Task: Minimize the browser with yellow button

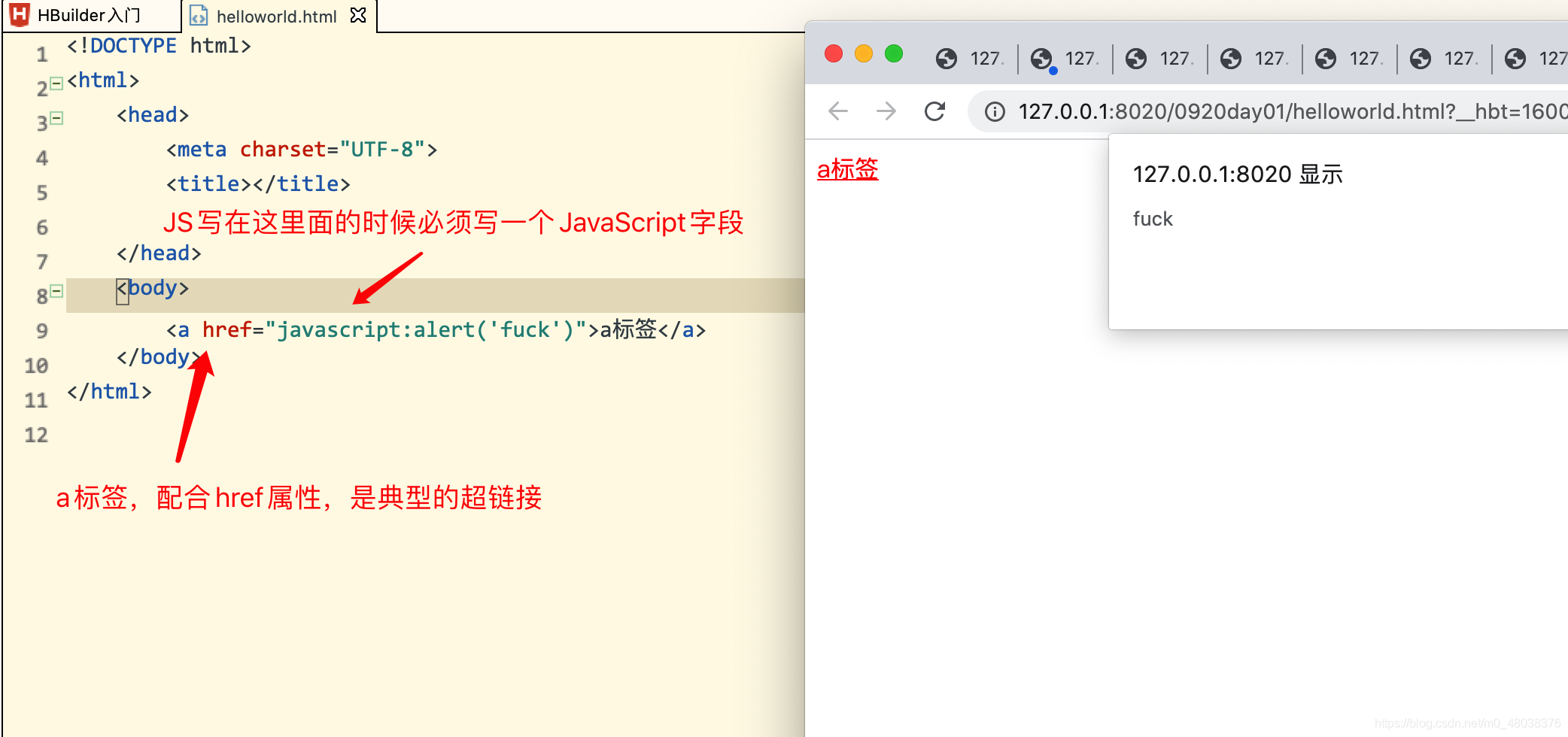Action: 864,53
